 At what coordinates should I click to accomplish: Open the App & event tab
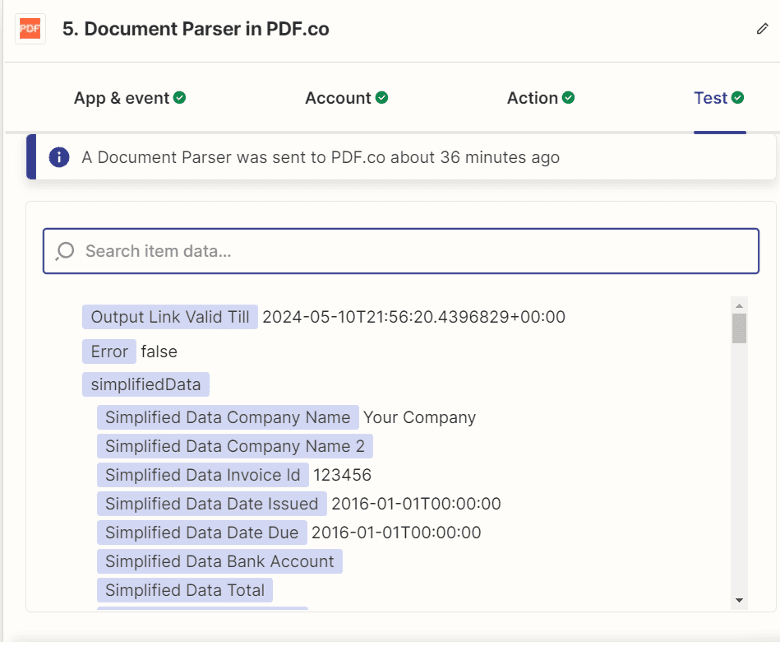tap(130, 98)
